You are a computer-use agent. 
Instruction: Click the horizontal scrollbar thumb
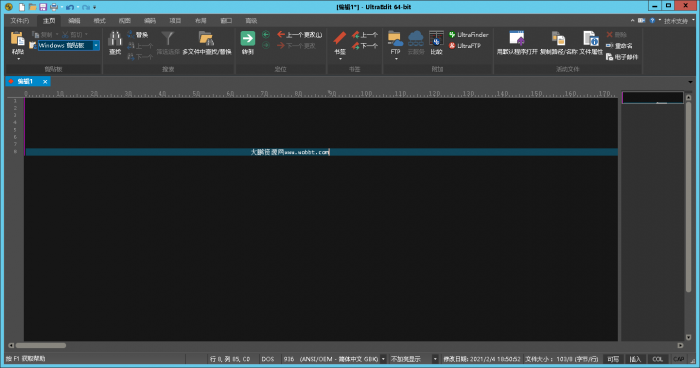(x=41, y=345)
